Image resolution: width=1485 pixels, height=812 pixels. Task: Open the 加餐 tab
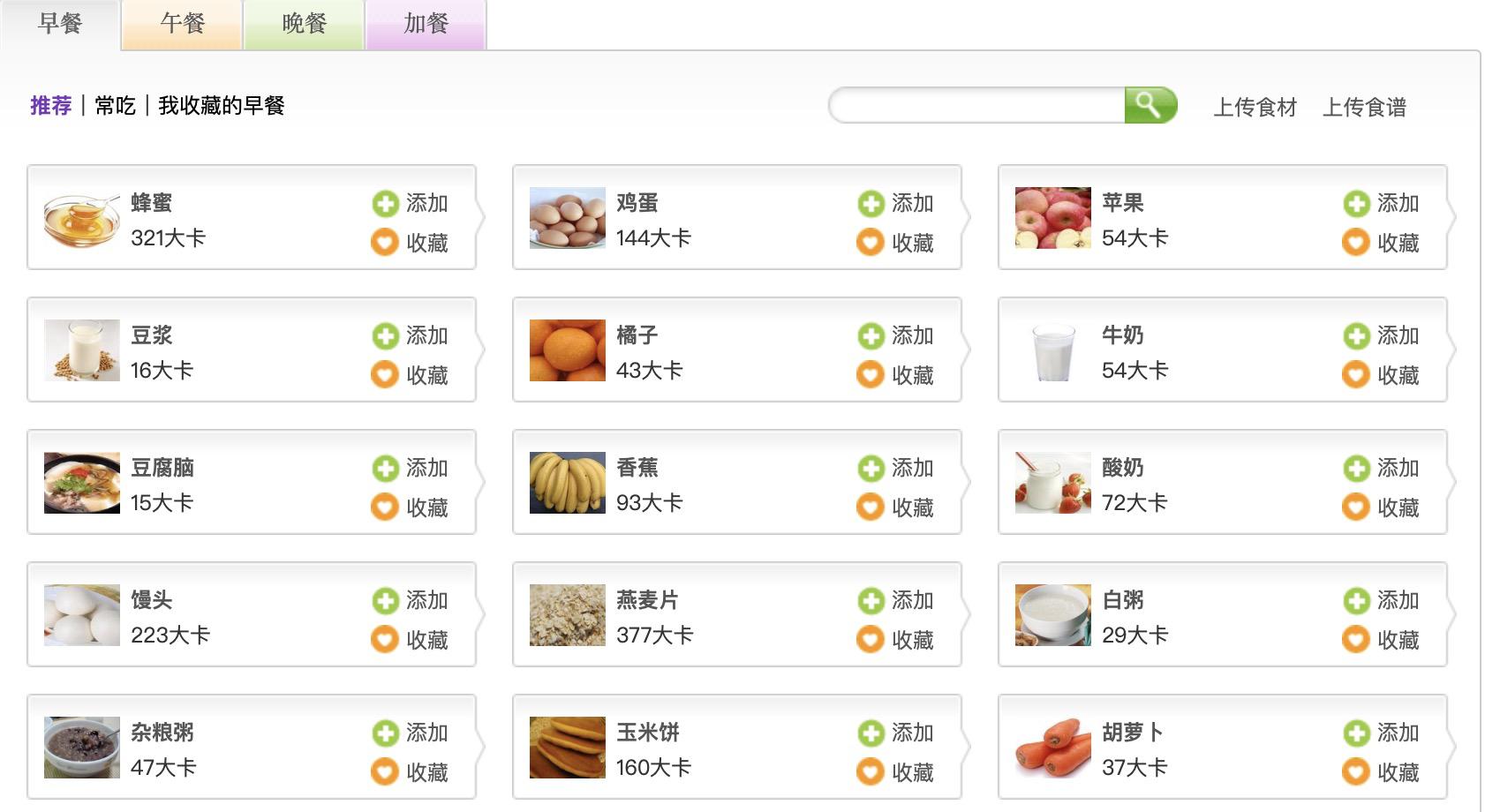coord(426,24)
